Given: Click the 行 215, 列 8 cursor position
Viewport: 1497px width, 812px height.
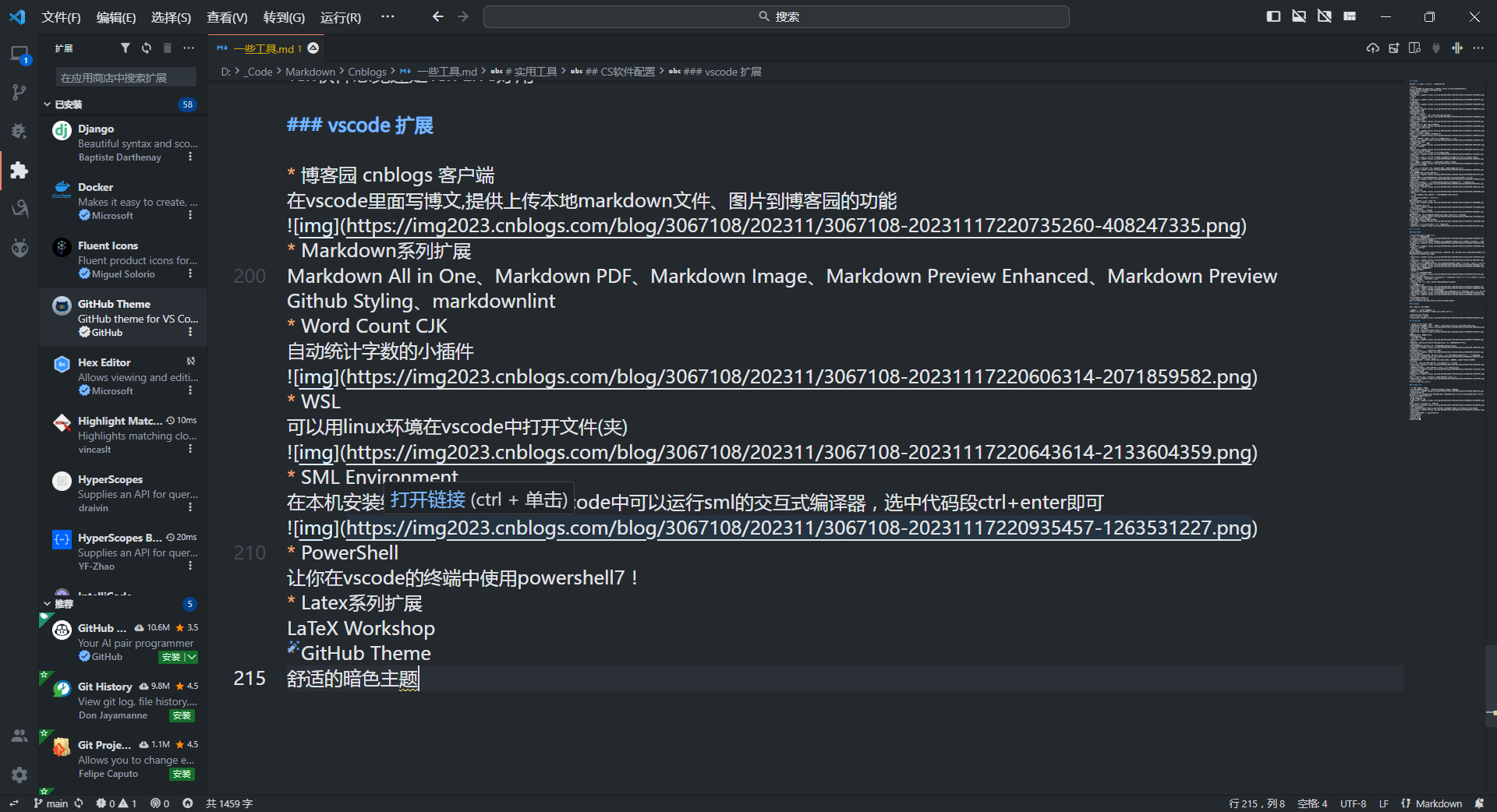Looking at the screenshot, I should point(1256,803).
